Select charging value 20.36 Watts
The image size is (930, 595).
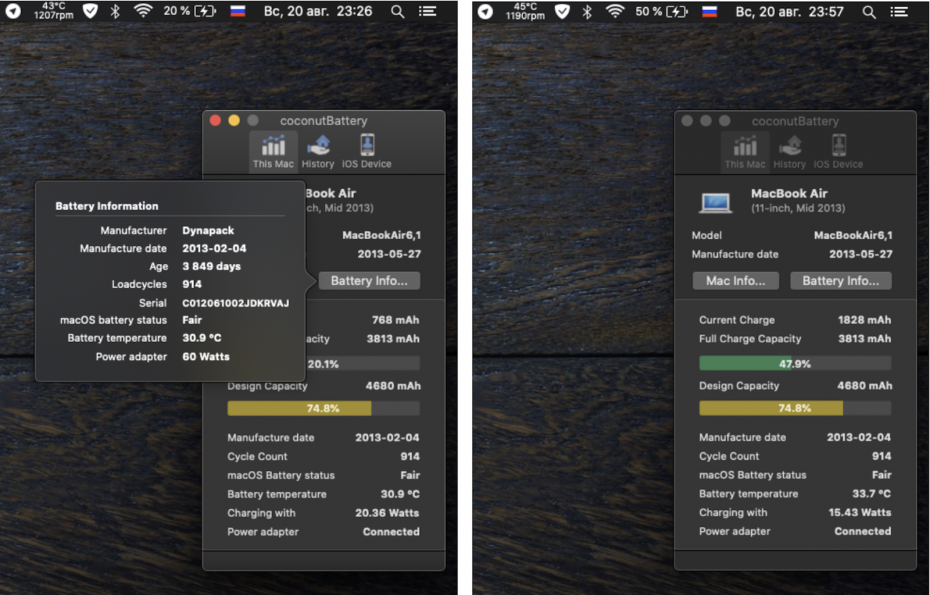[x=387, y=513]
